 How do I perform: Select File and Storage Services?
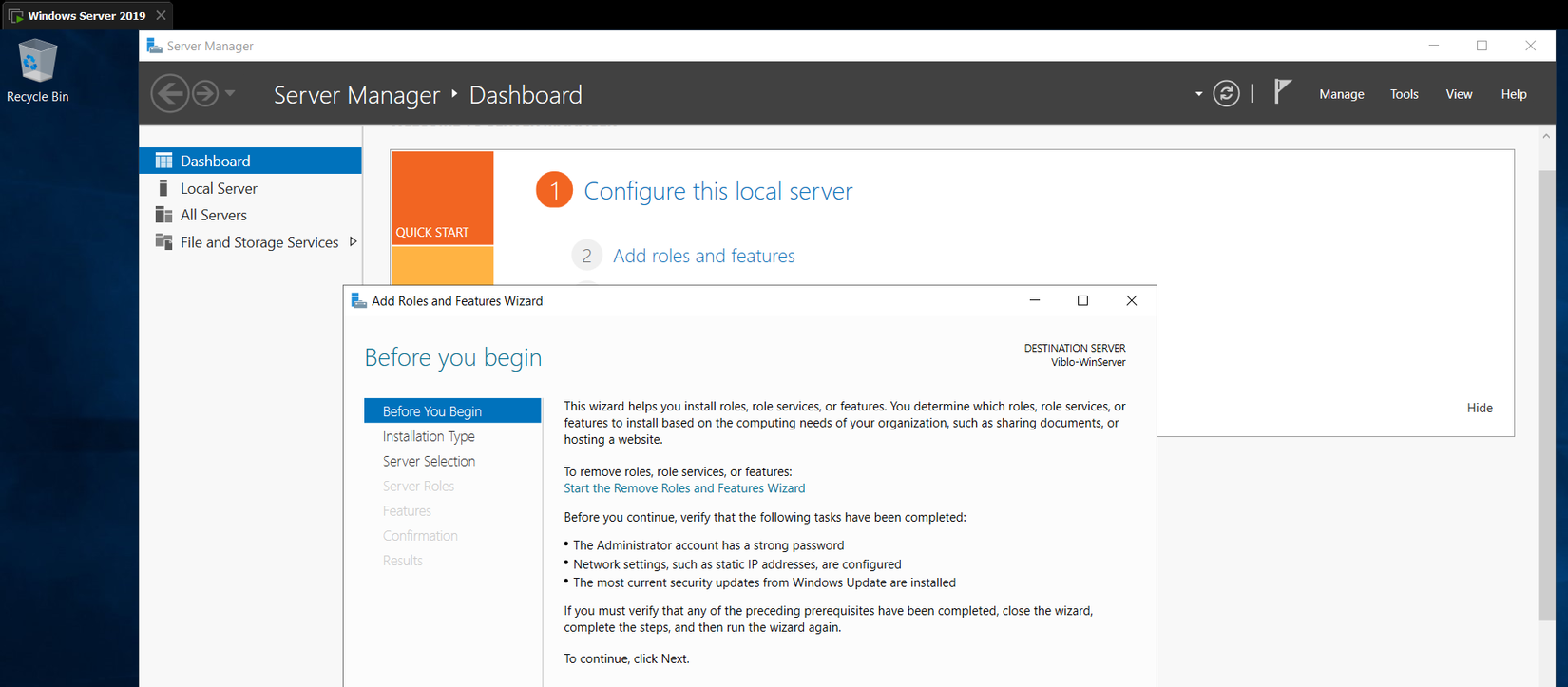pyautogui.click(x=258, y=242)
